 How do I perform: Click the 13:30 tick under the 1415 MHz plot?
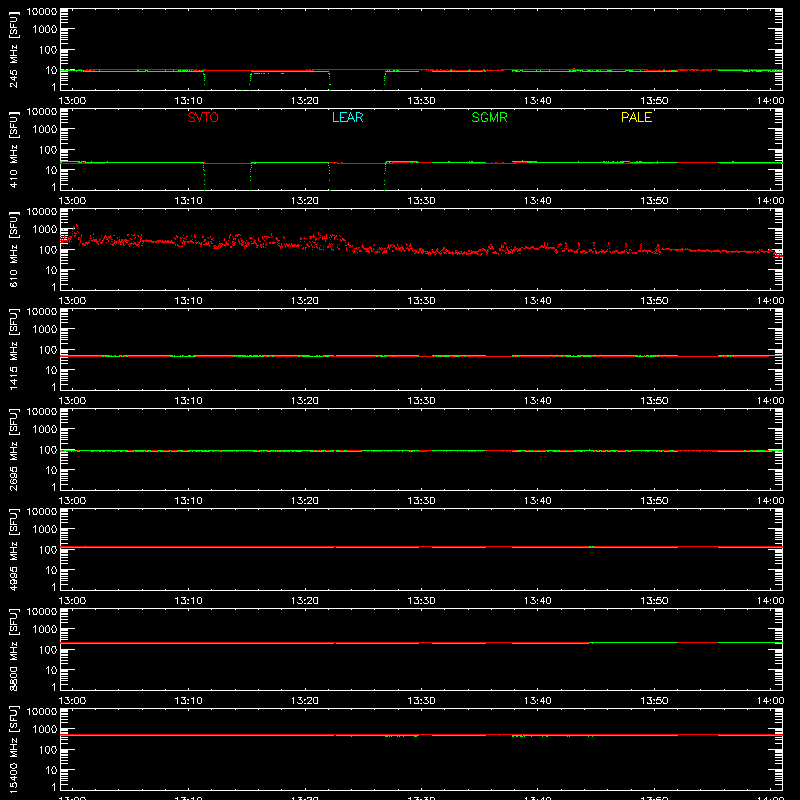pos(421,401)
